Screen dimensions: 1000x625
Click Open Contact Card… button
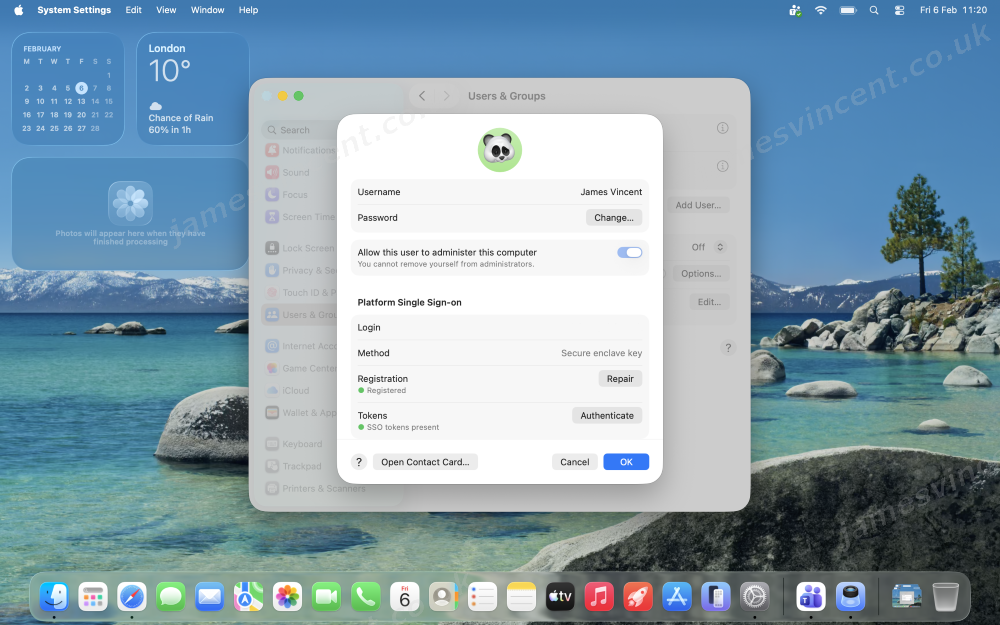[425, 462]
